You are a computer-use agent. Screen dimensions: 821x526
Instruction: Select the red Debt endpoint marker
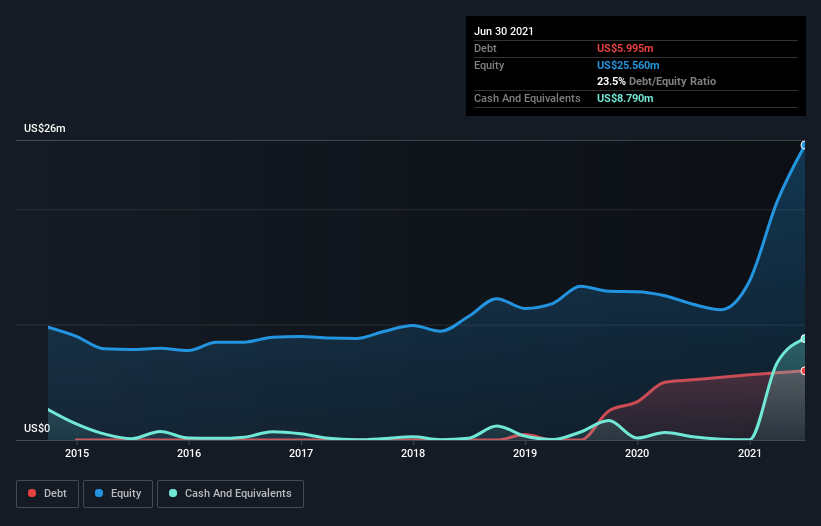(805, 371)
